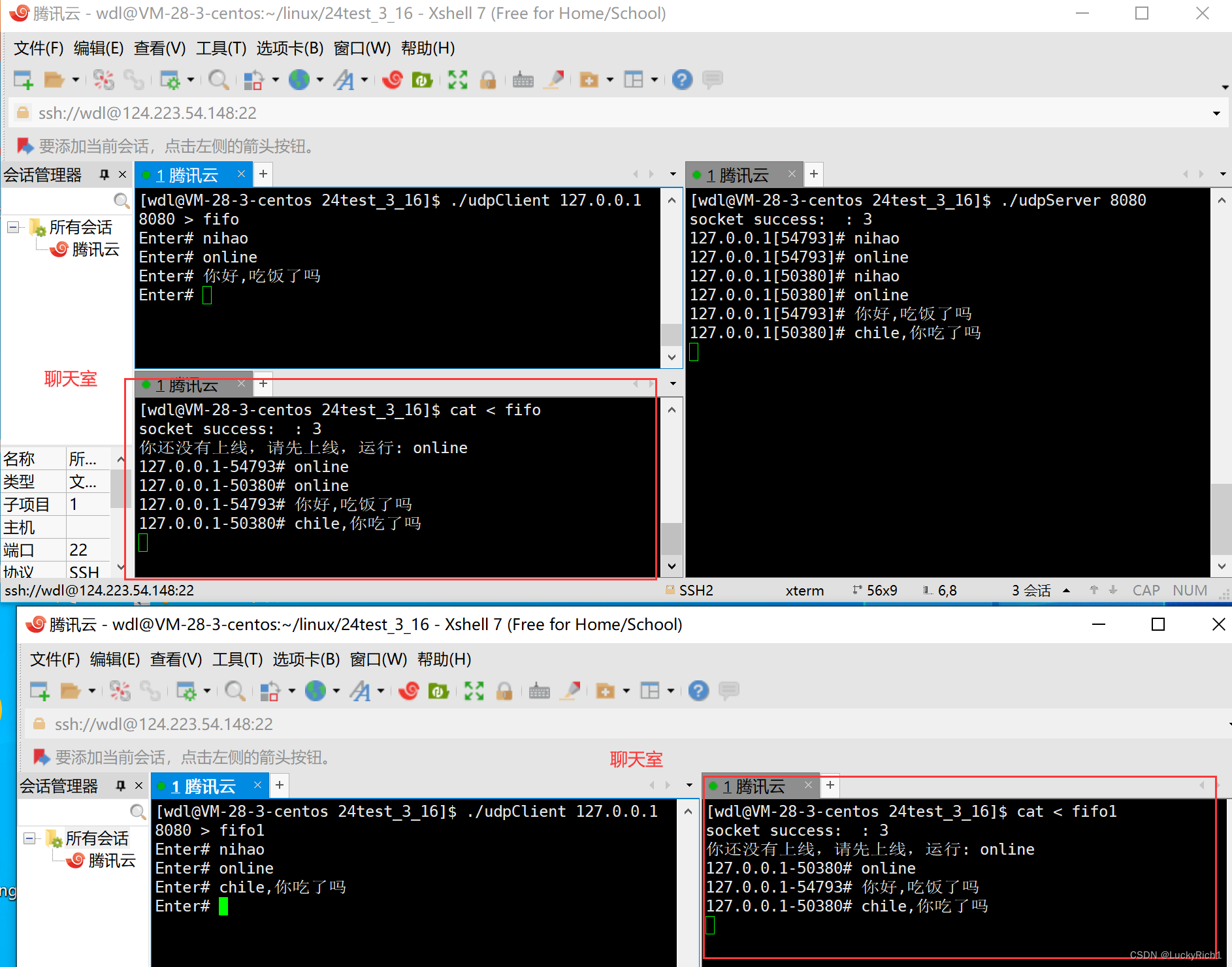The width and height of the screenshot is (1232, 967).
Task: Click layout icon in top window toolbar
Action: [634, 80]
